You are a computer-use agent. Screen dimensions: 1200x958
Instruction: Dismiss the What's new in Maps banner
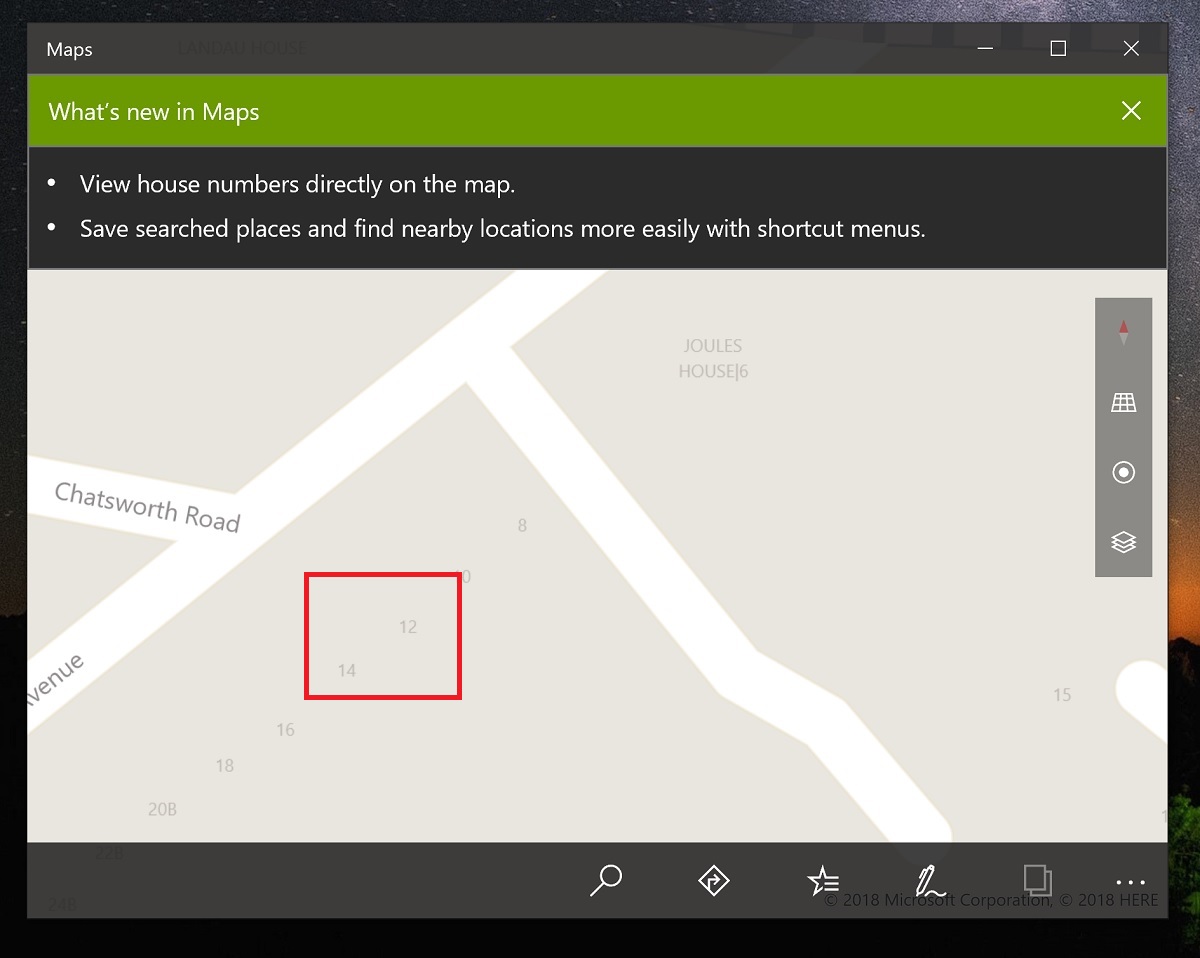point(1131,111)
